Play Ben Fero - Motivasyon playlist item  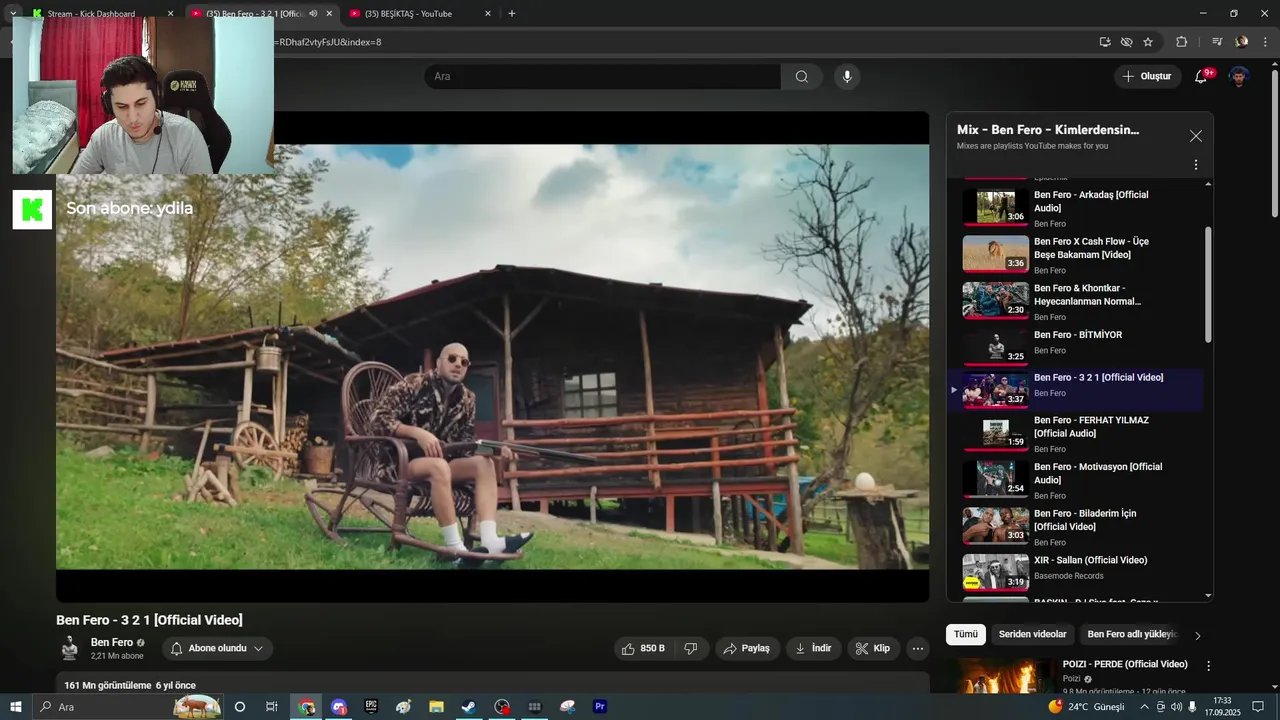click(1077, 480)
